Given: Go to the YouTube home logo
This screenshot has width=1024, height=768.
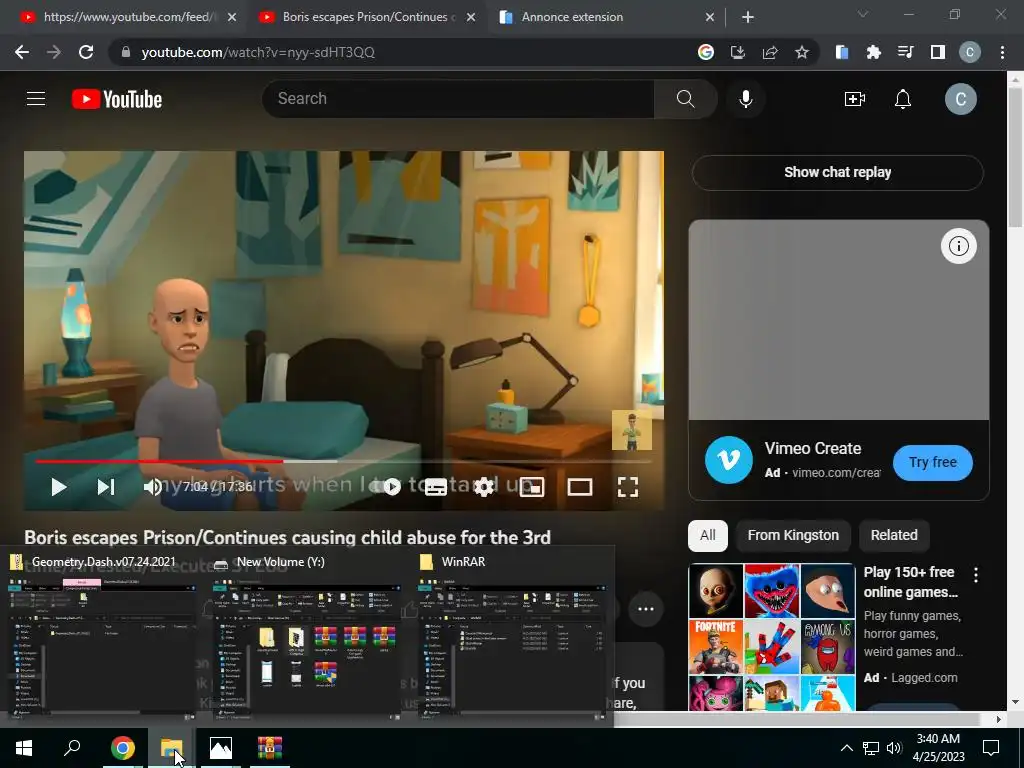Looking at the screenshot, I should click(x=117, y=99).
